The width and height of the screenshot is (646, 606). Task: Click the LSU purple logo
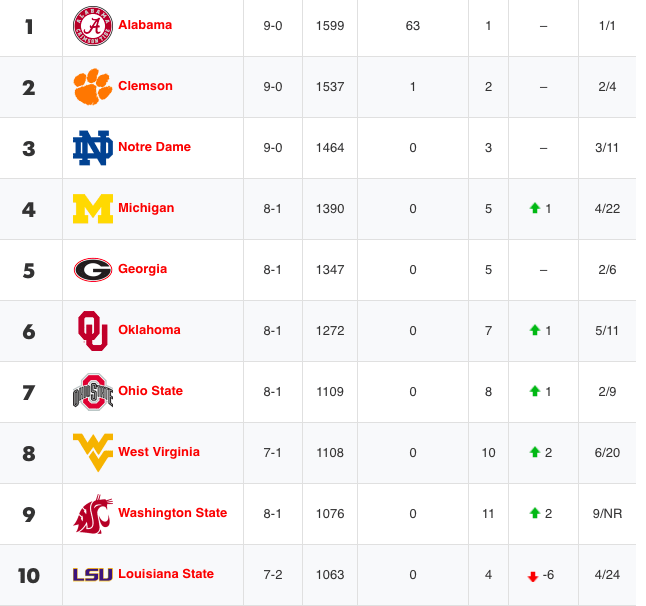point(93,575)
